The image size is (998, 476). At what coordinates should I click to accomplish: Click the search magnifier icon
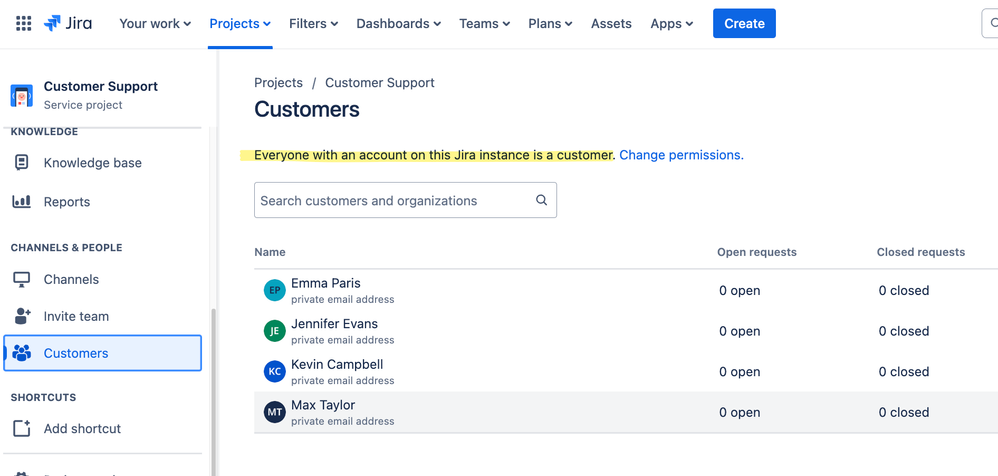tap(541, 200)
